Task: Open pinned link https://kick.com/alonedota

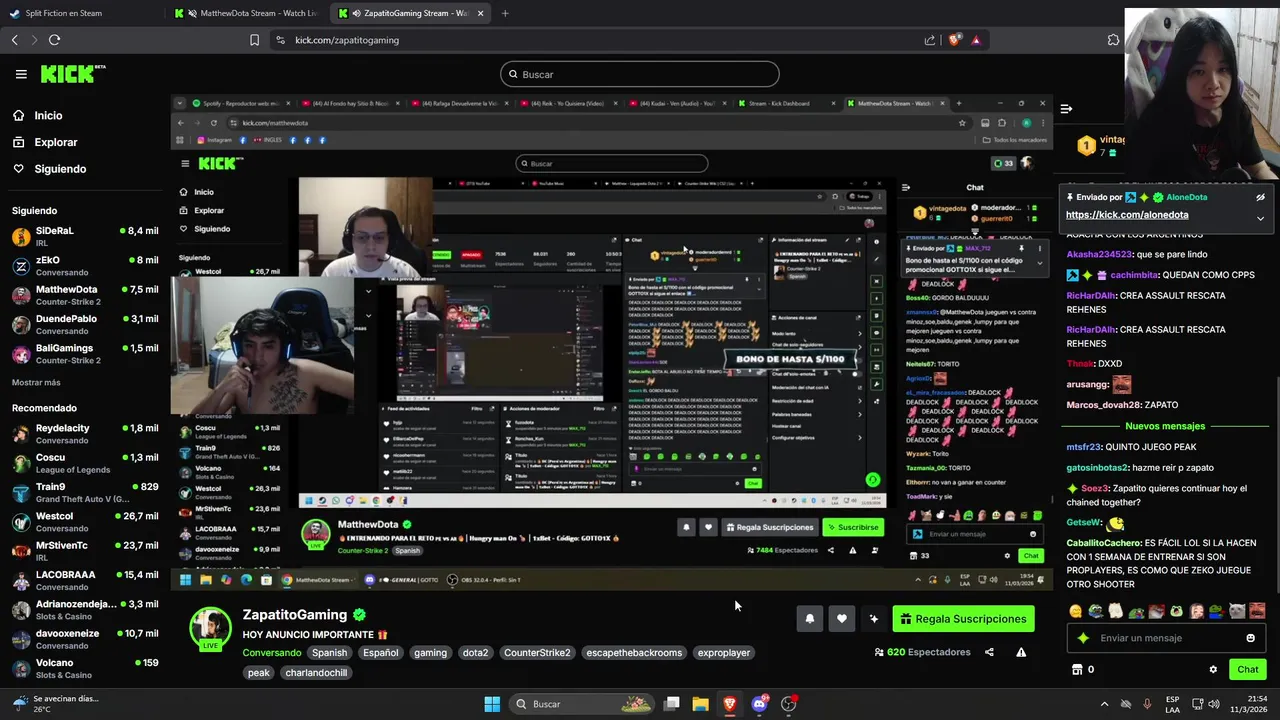Action: [1127, 215]
